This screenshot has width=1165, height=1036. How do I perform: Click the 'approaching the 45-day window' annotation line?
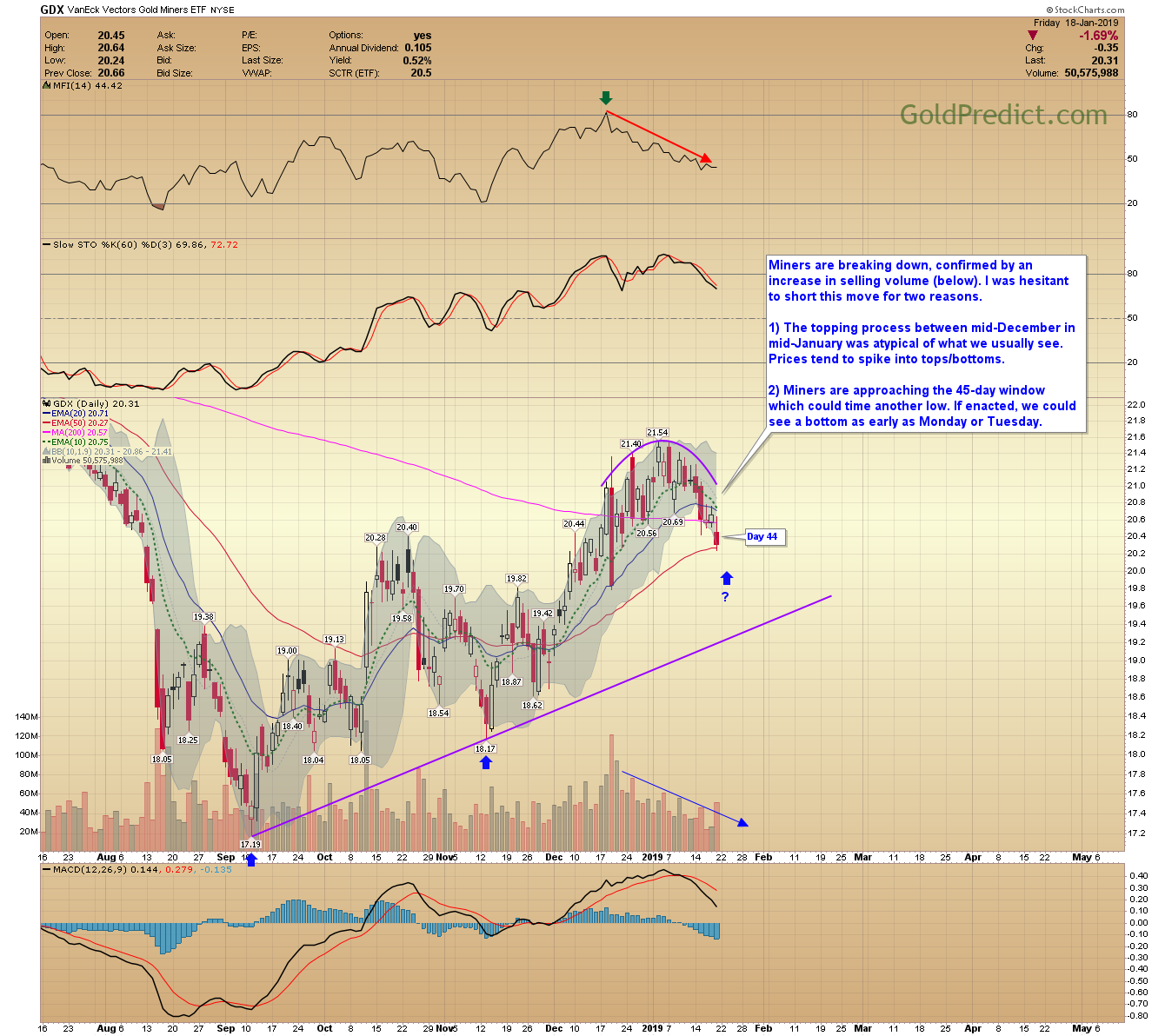[x=907, y=390]
